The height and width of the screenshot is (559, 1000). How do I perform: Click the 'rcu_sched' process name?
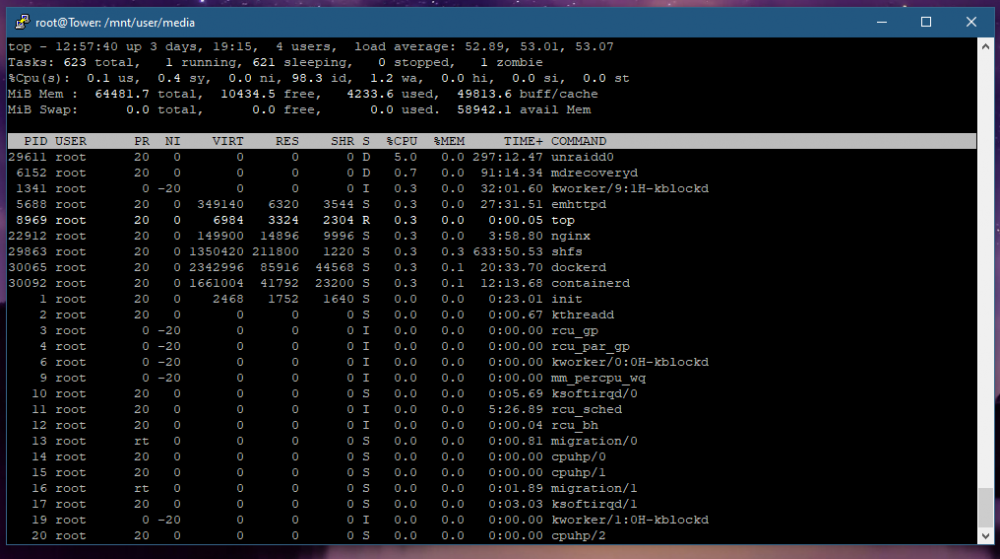point(587,410)
